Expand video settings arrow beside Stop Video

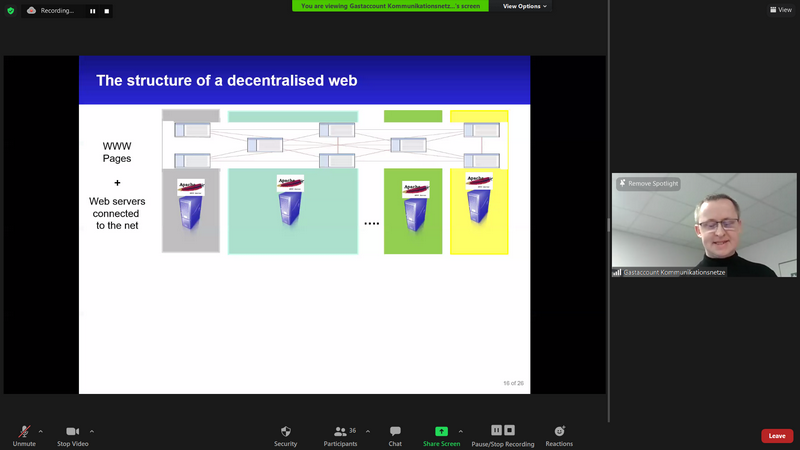click(92, 432)
